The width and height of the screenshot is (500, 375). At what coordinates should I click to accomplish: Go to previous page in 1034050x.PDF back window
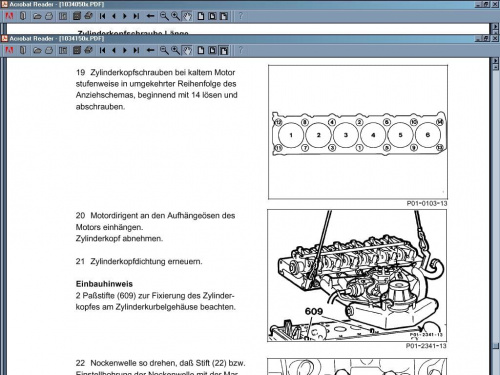(114, 16)
